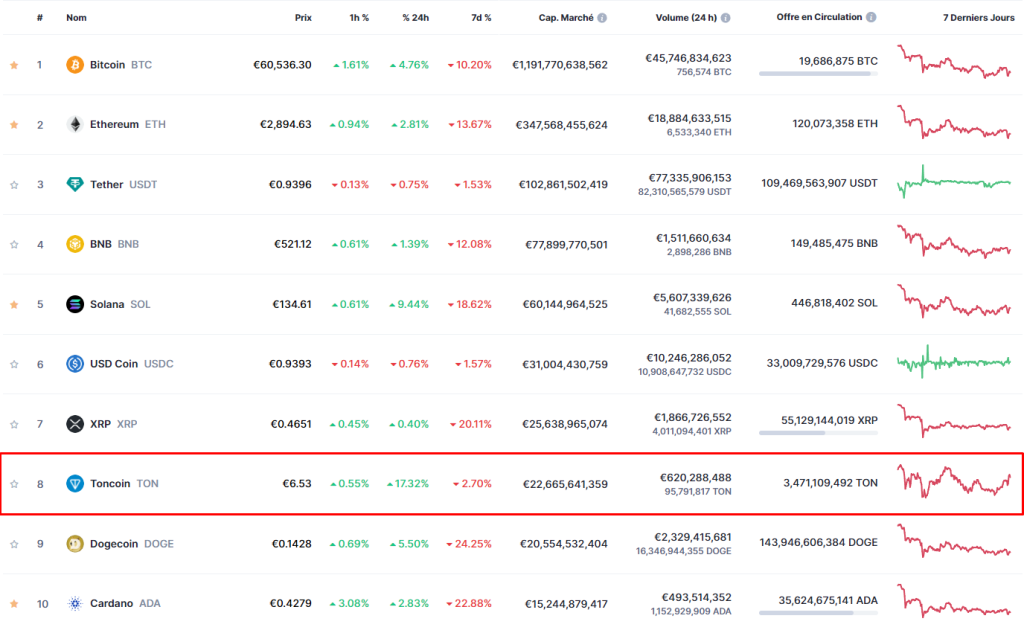1024x633 pixels.
Task: Remove Bitcoin from watchlist via star
Action: (x=14, y=65)
